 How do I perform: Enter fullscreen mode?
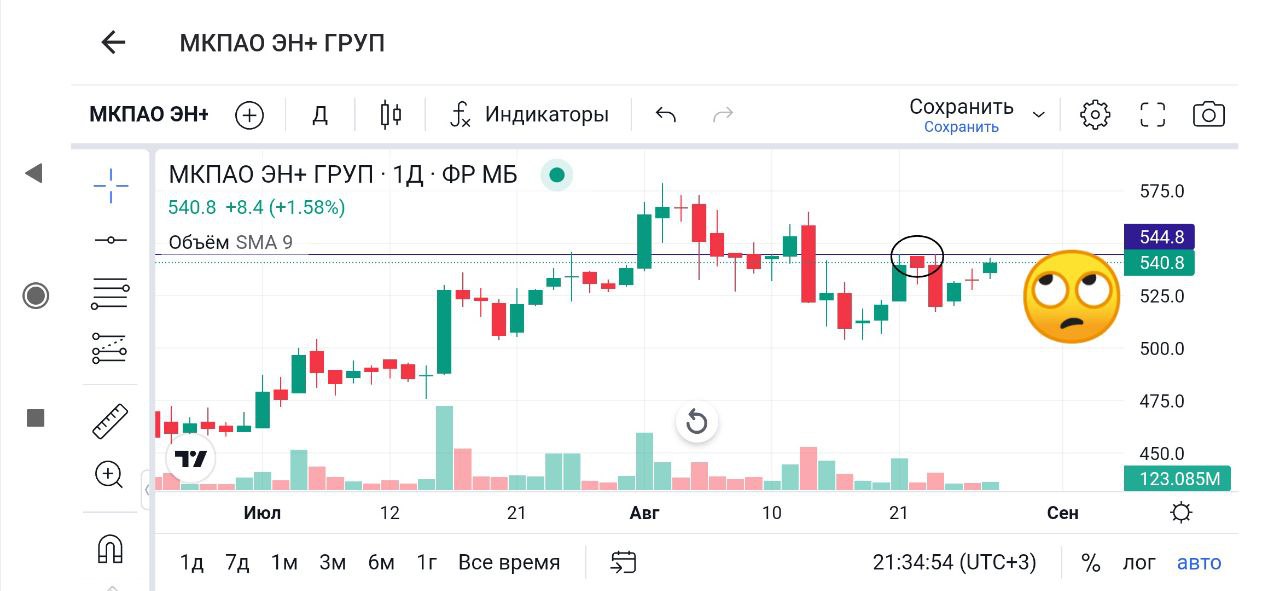(x=1153, y=114)
